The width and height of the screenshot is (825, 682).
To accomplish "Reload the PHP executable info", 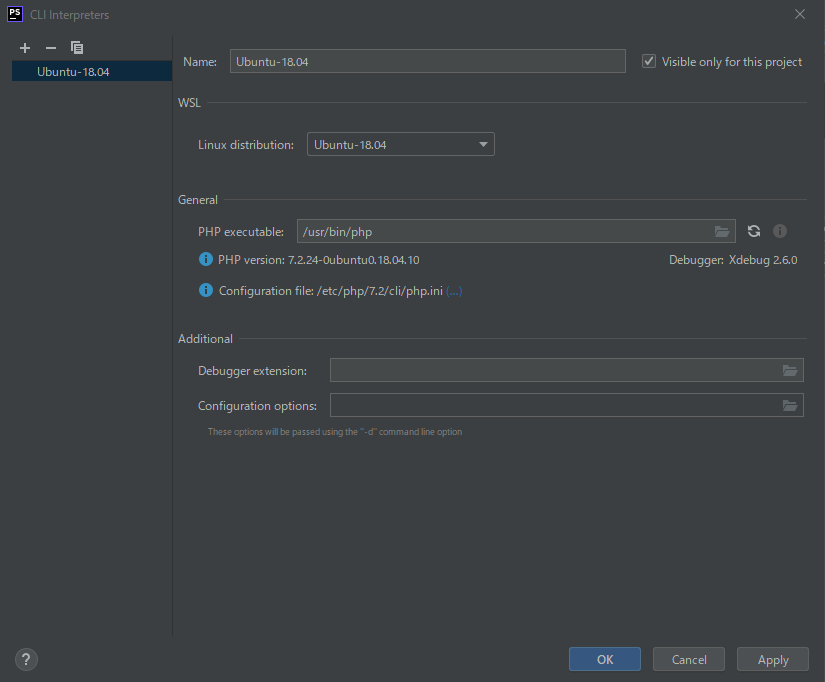I will tap(754, 232).
